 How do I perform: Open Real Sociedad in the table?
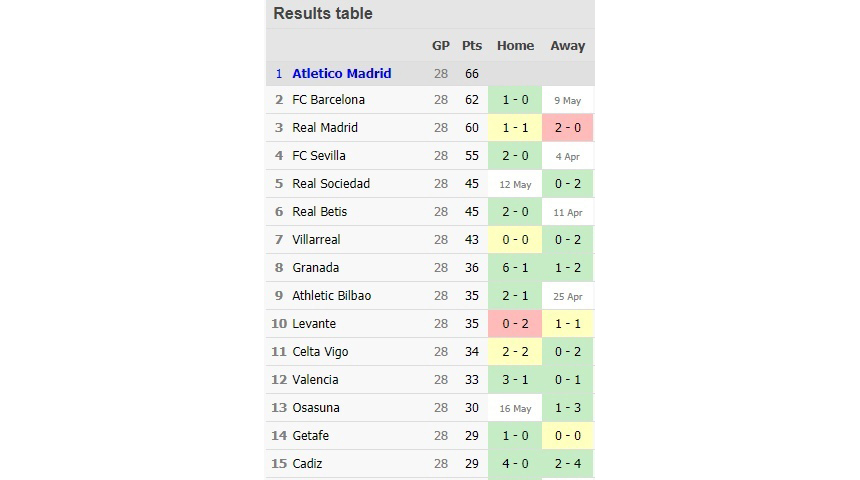point(331,184)
